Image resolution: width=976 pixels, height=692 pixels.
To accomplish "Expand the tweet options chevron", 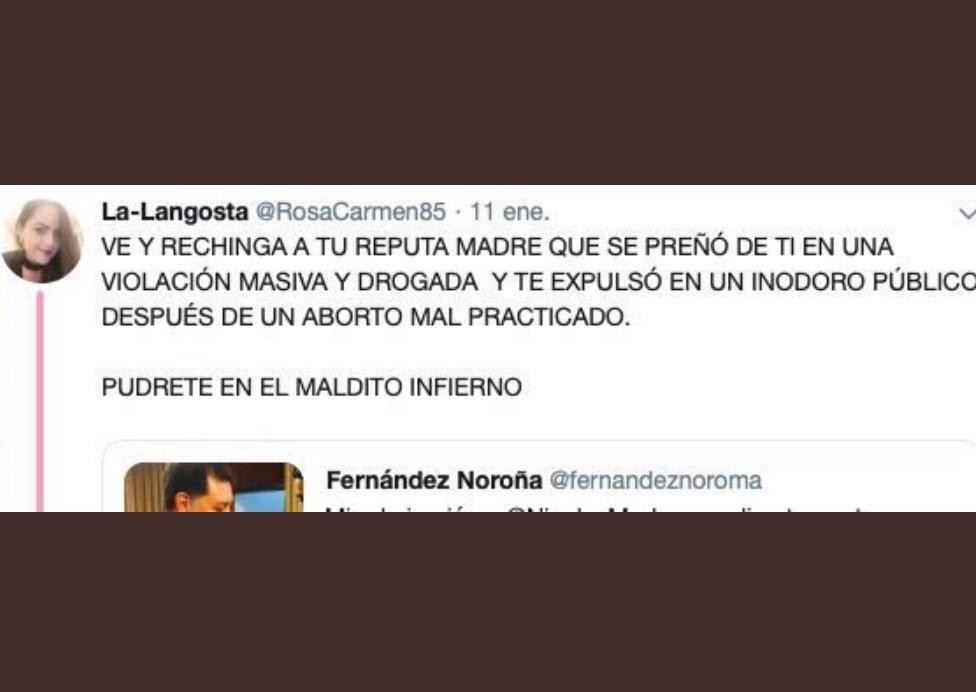I will coord(967,213).
